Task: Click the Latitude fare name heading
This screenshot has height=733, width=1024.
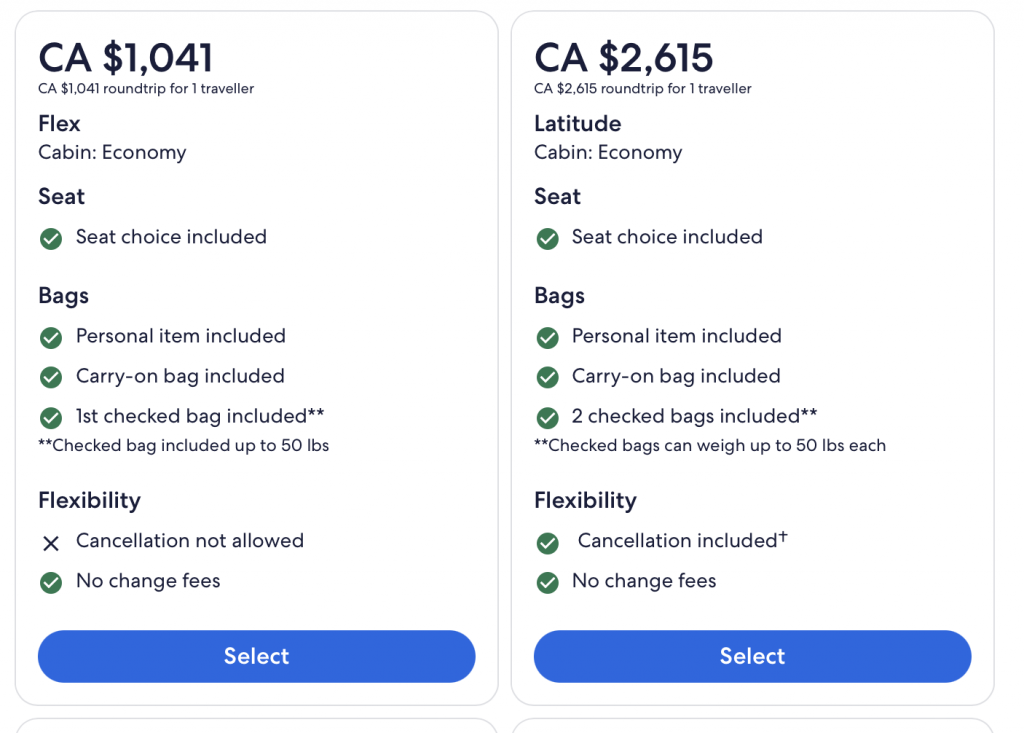Action: [x=577, y=124]
